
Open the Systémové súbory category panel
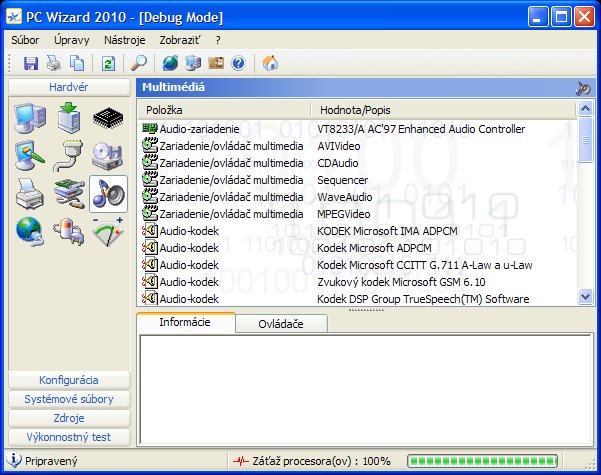tap(69, 399)
